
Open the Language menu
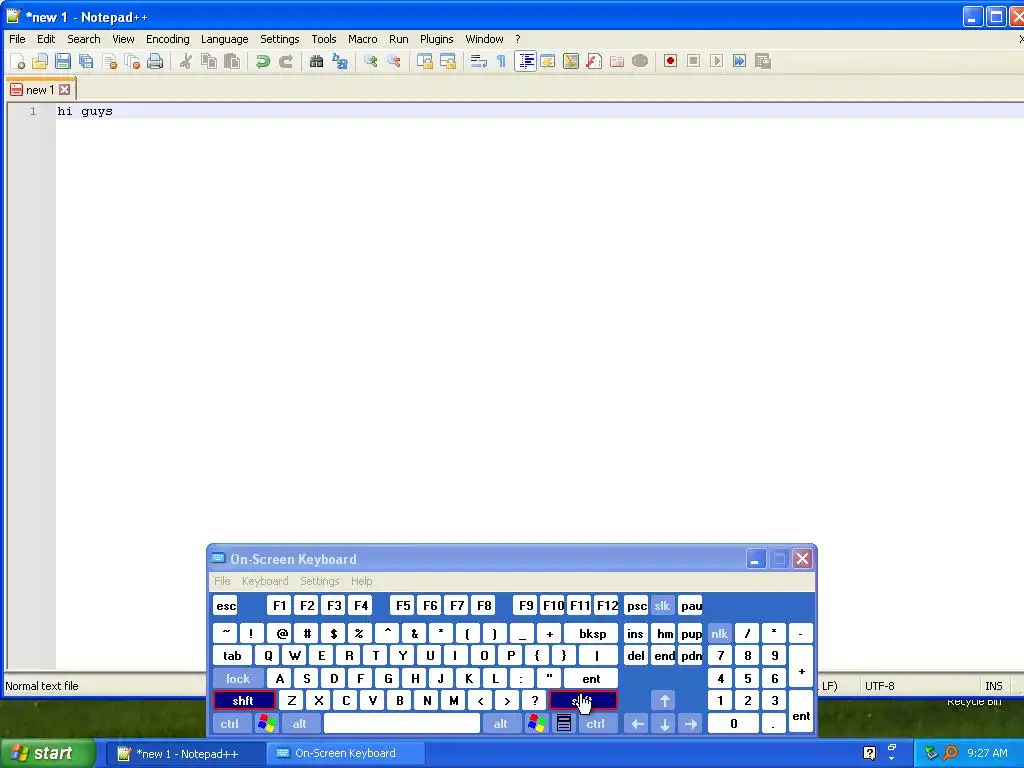point(225,39)
